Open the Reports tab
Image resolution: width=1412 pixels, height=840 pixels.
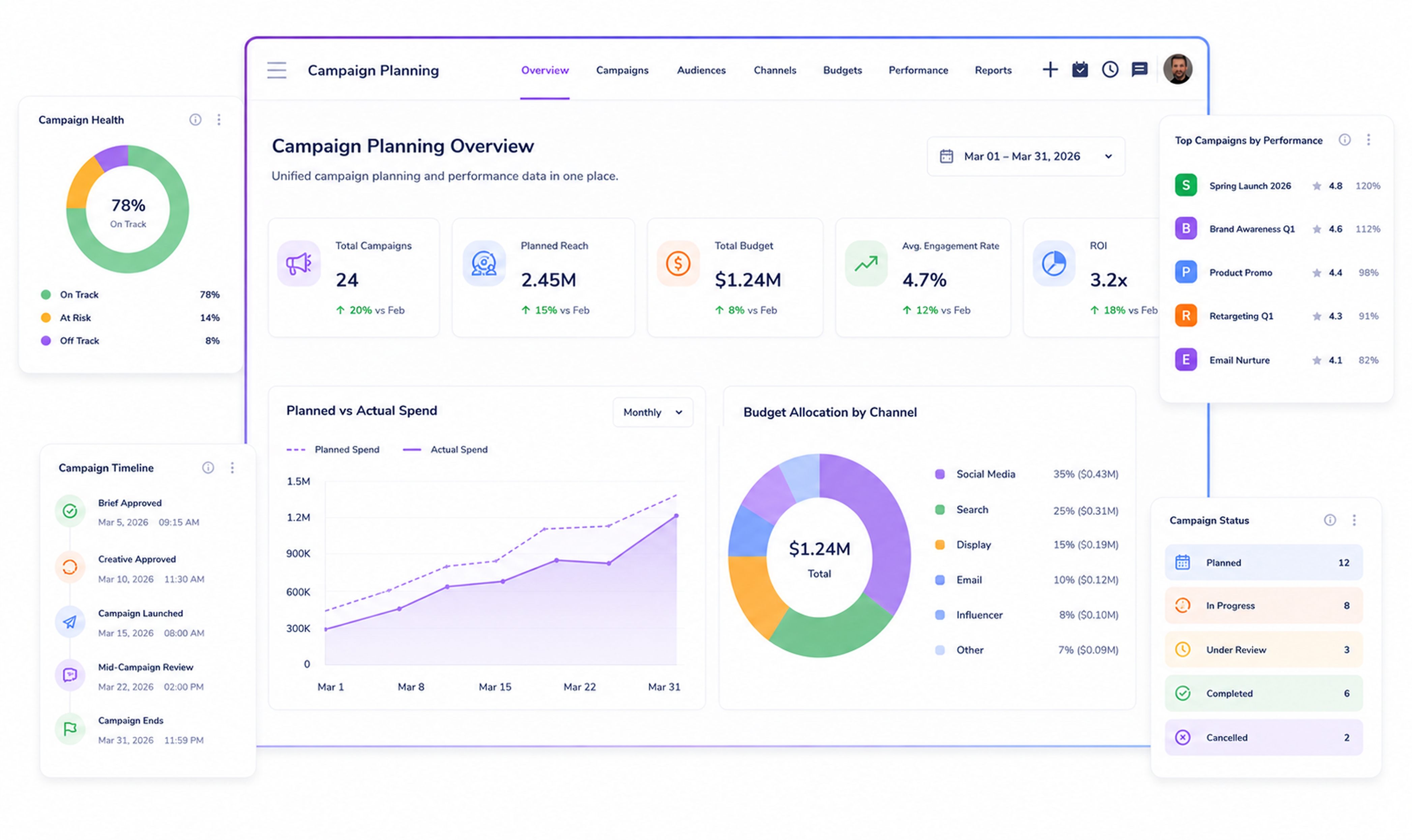993,70
